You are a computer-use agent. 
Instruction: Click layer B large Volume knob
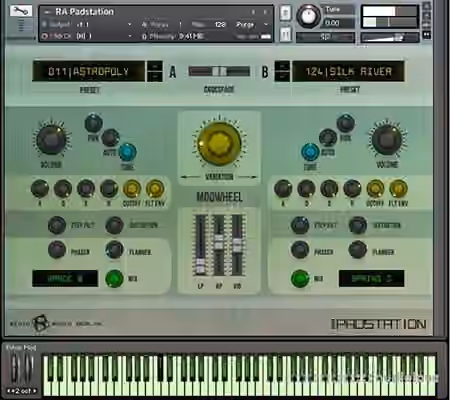[387, 139]
